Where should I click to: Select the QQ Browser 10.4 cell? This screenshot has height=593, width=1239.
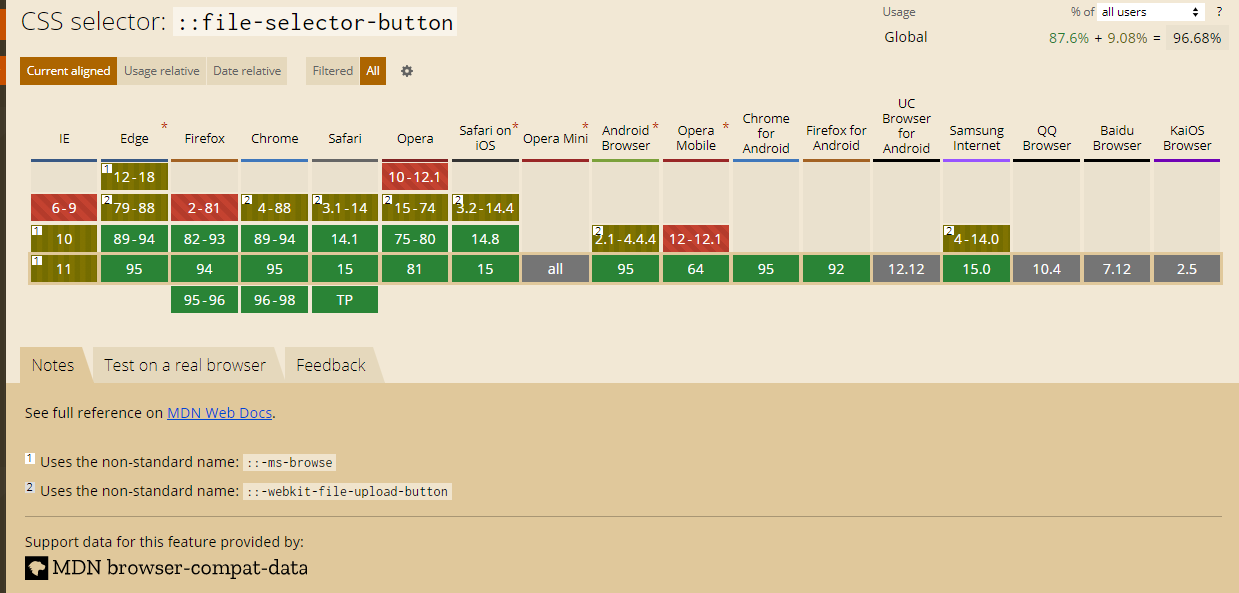[x=1047, y=269]
